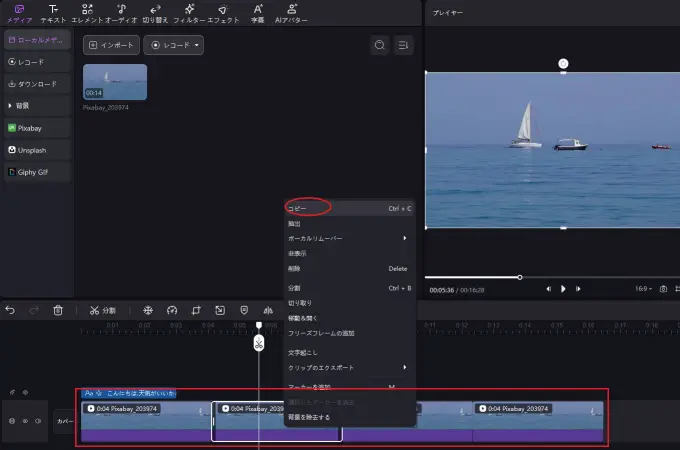This screenshot has height=450, width=680.
Task: Toggle track lock icon on video track
Action: (12, 421)
